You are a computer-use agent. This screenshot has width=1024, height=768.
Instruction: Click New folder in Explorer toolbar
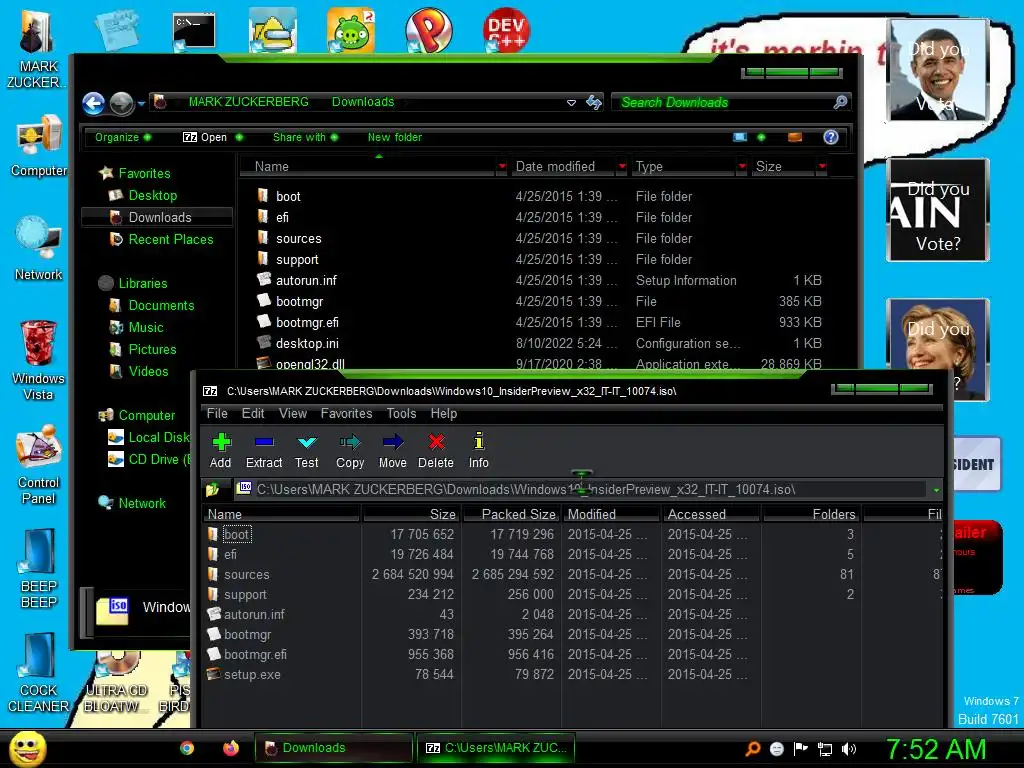pyautogui.click(x=394, y=137)
